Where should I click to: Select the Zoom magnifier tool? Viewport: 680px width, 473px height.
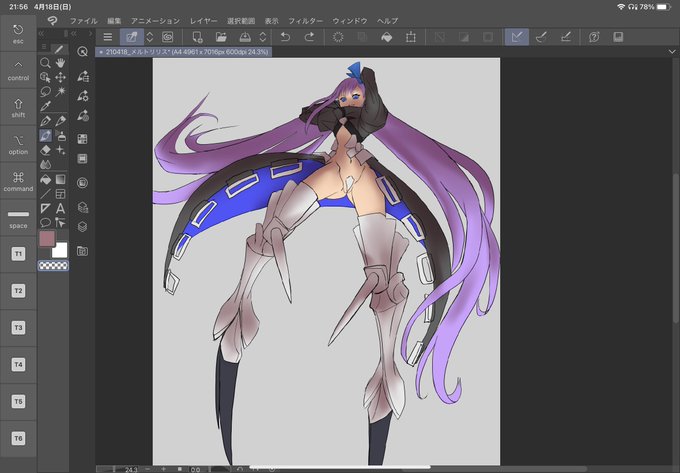click(45, 63)
